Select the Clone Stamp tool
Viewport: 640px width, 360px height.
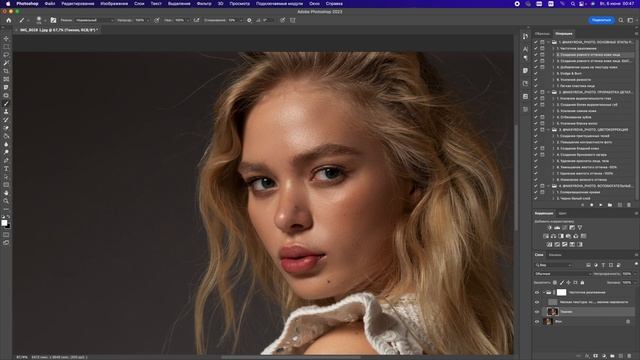pos(6,112)
